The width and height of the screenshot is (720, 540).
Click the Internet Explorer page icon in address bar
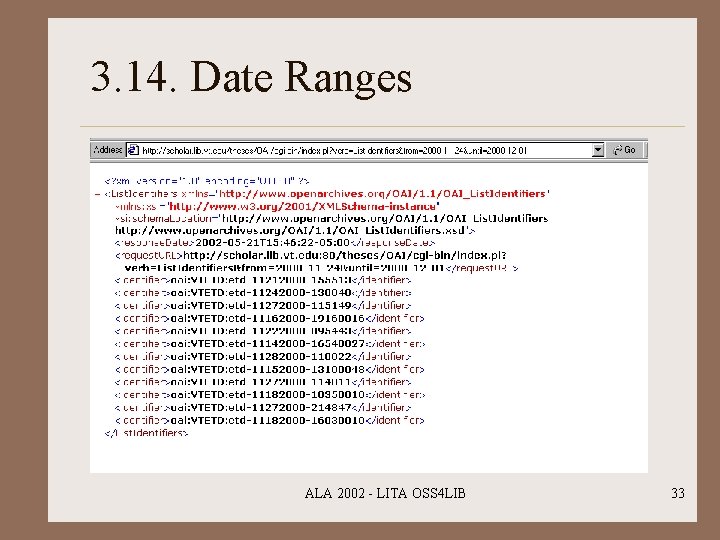[x=133, y=150]
